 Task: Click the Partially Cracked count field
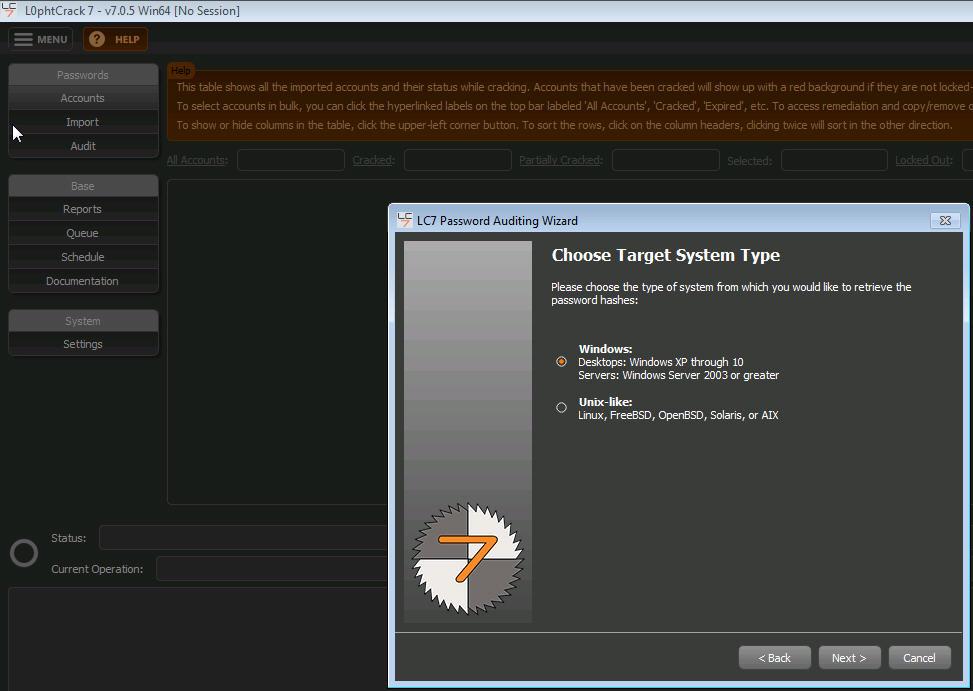666,160
